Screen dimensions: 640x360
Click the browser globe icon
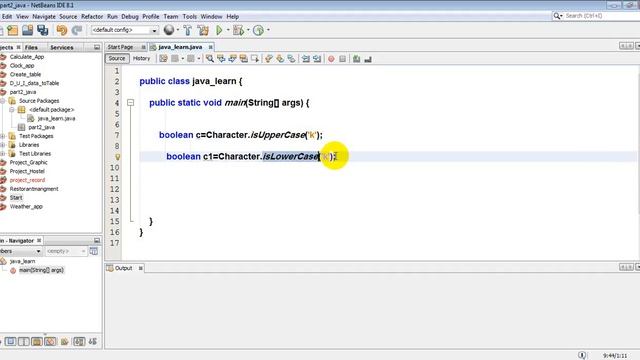(169, 30)
